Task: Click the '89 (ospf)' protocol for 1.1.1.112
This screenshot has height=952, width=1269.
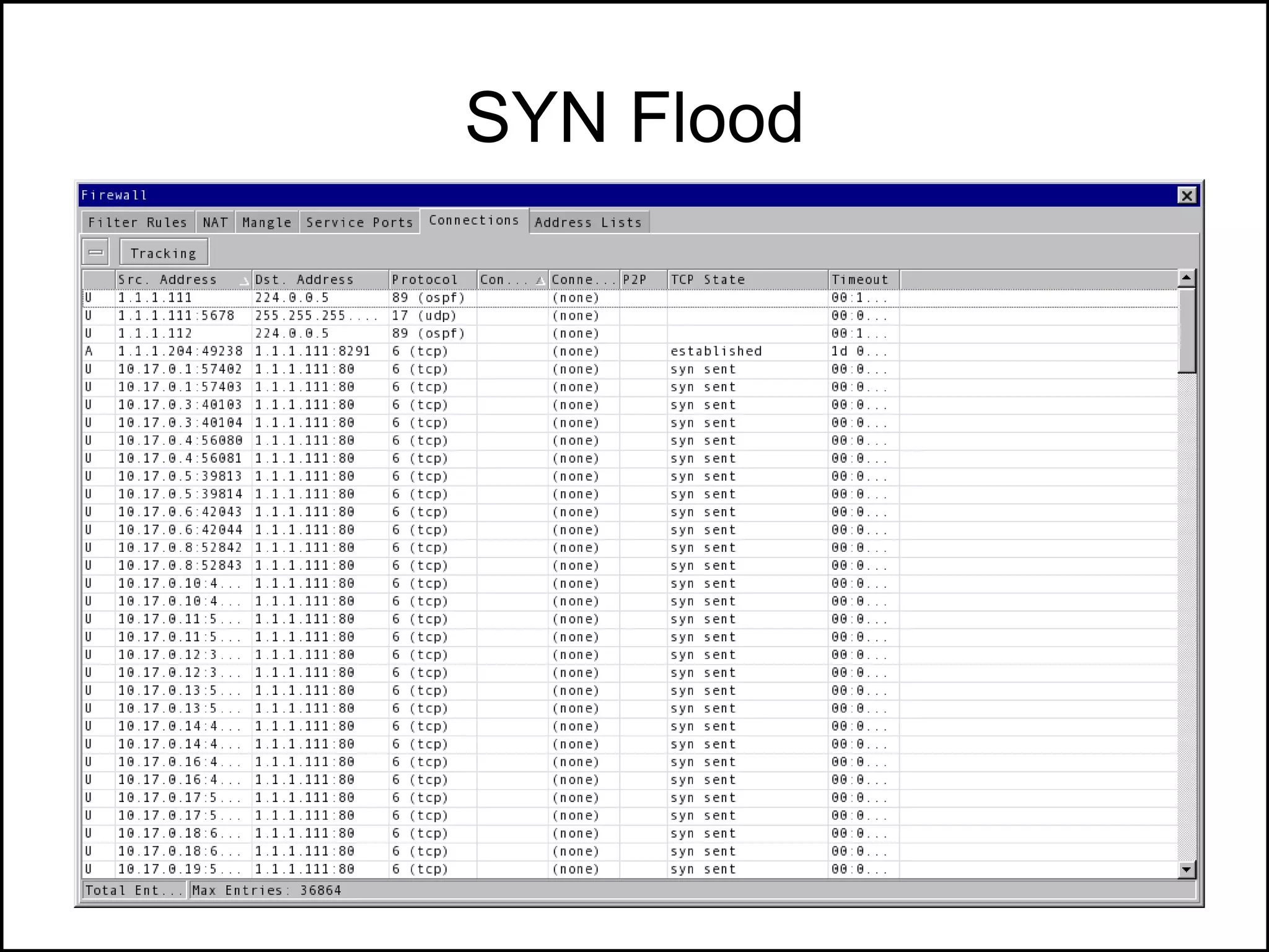Action: pos(433,334)
